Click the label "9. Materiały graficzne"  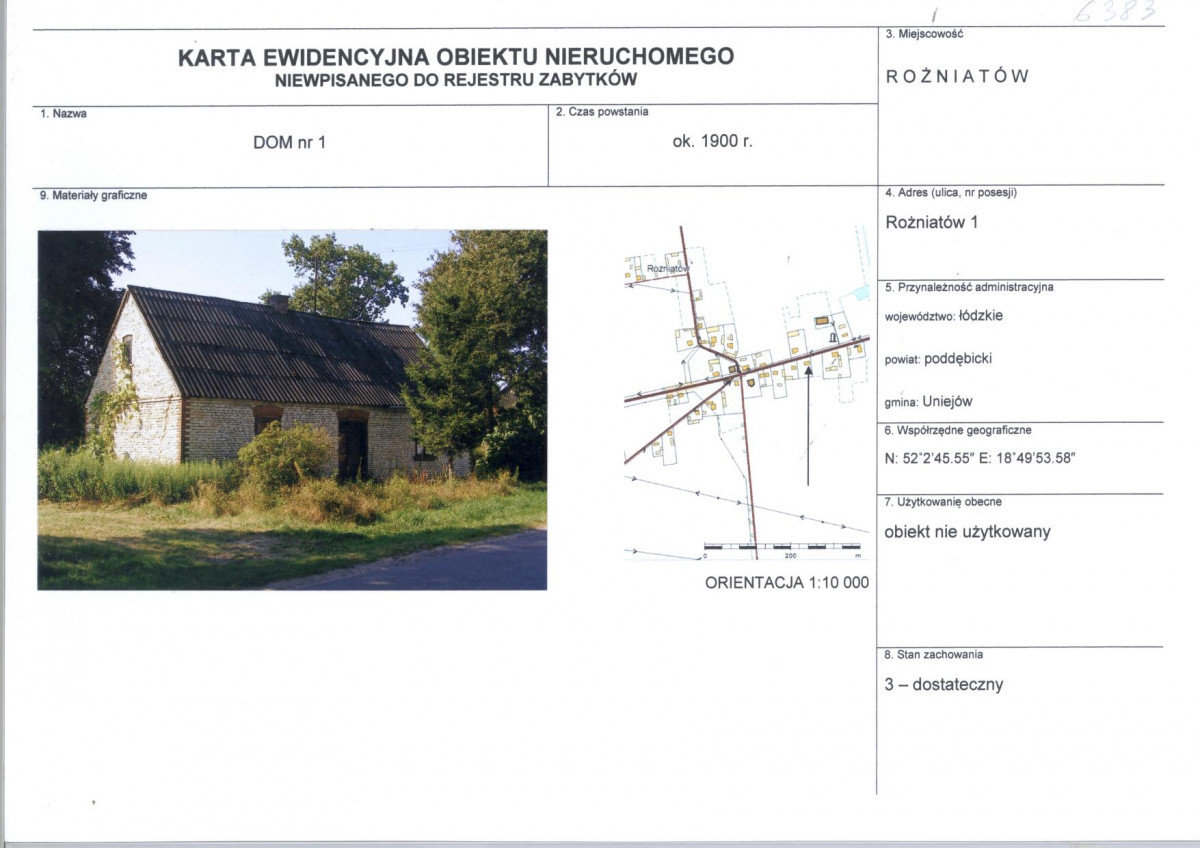pyautogui.click(x=93, y=196)
